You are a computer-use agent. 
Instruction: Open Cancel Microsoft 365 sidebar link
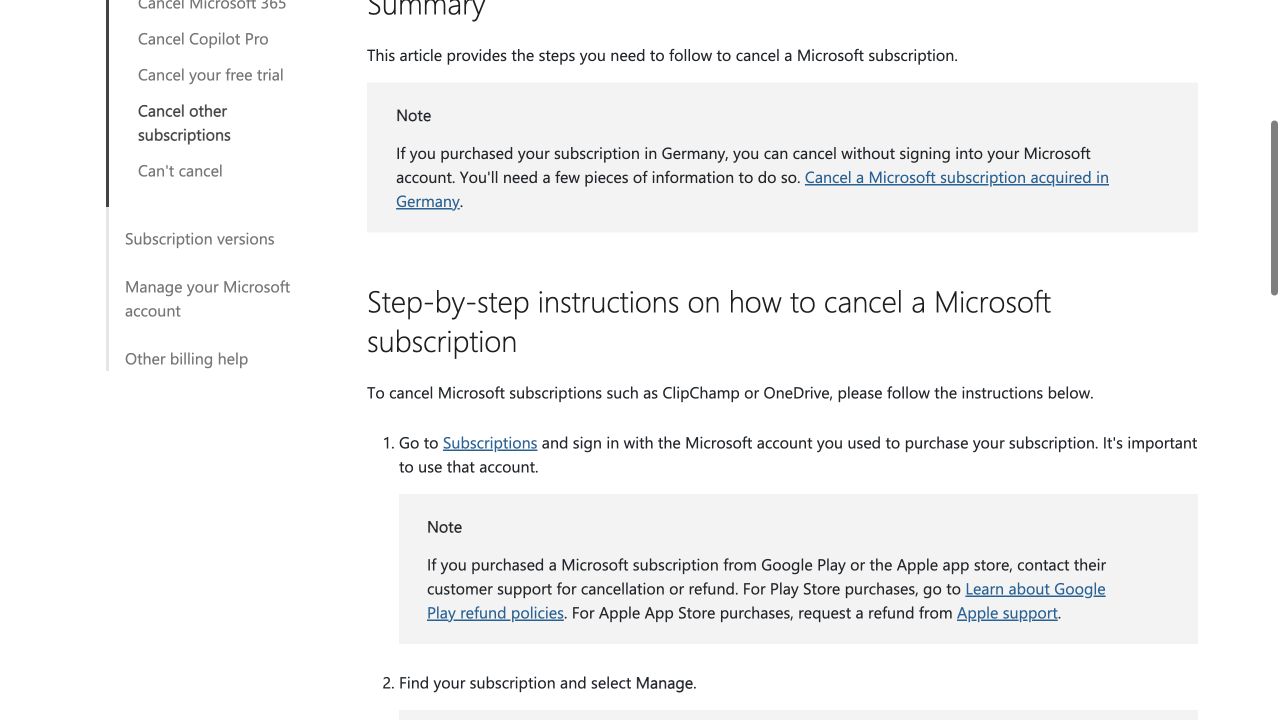(212, 5)
